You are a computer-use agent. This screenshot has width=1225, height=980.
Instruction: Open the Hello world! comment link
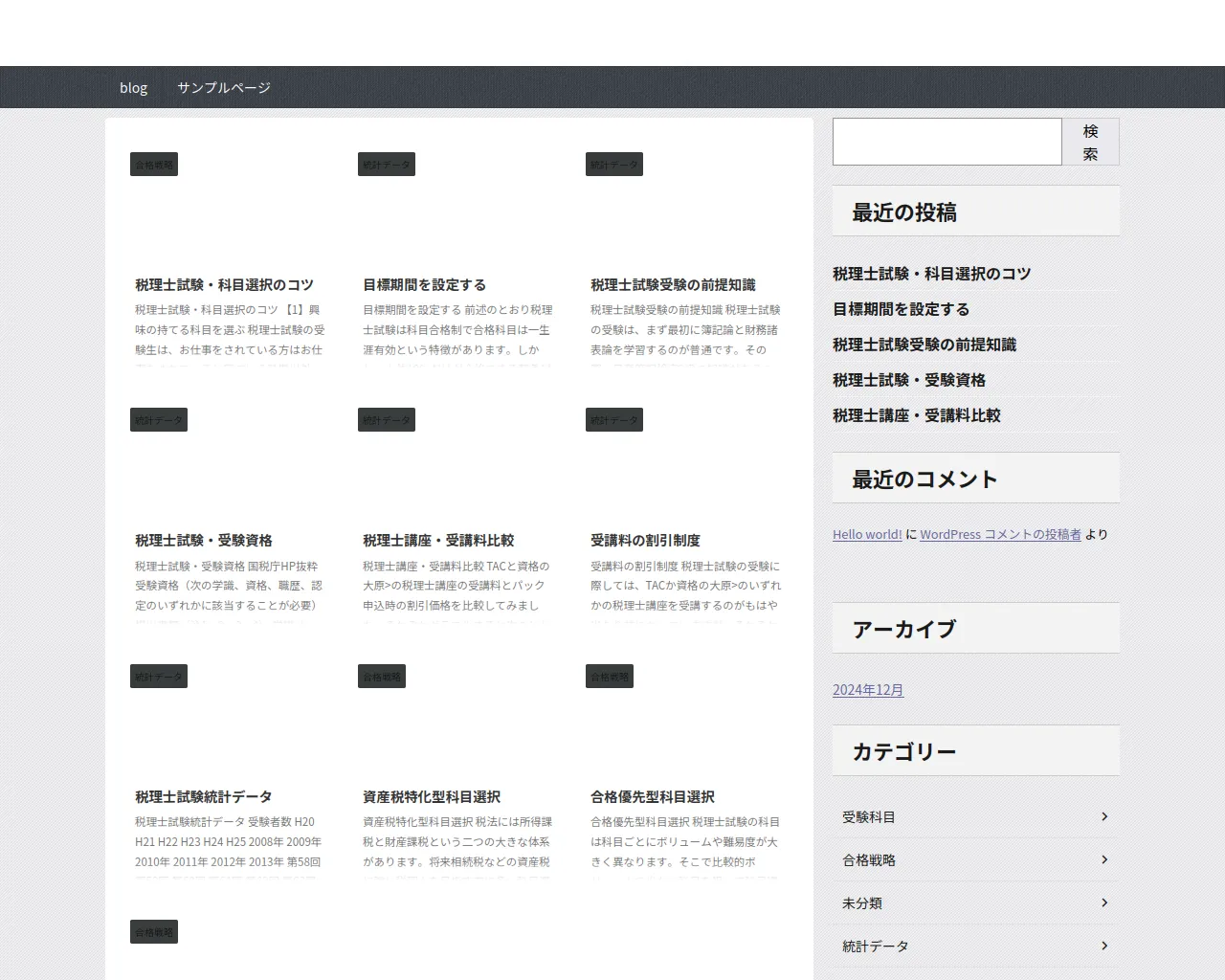(866, 534)
